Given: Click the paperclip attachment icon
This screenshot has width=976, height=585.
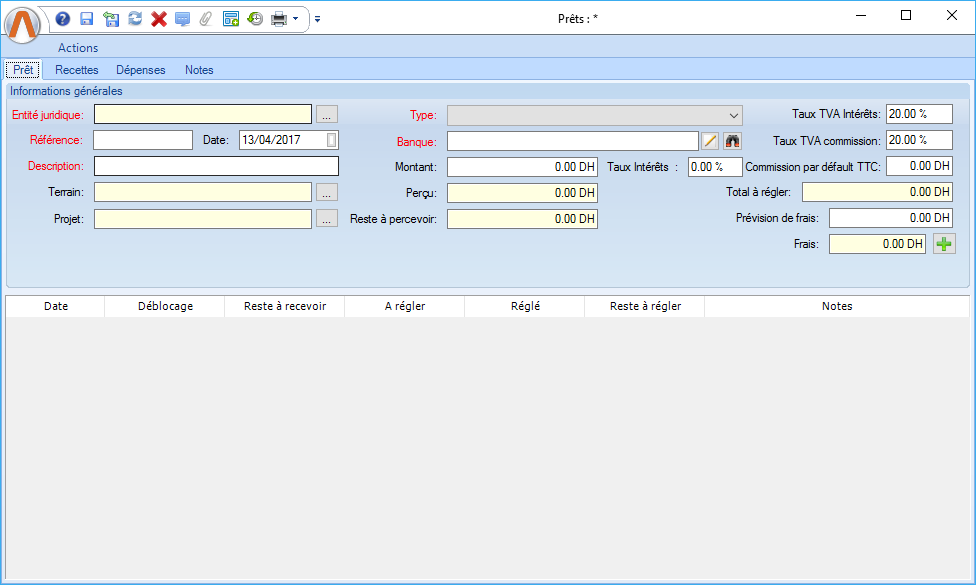Looking at the screenshot, I should point(206,18).
